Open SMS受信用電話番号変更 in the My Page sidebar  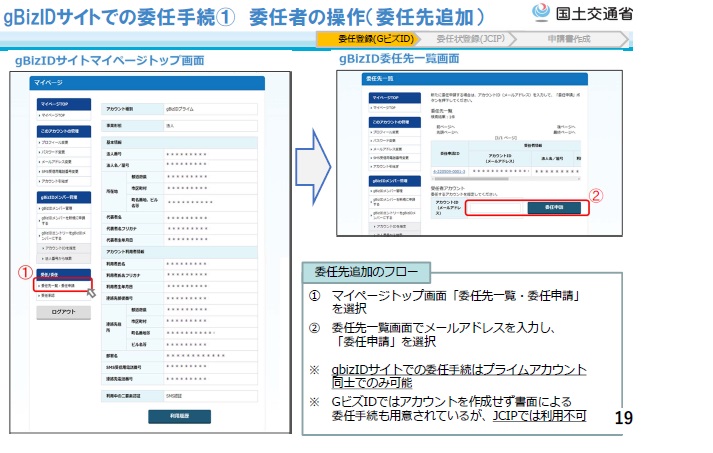click(x=60, y=171)
